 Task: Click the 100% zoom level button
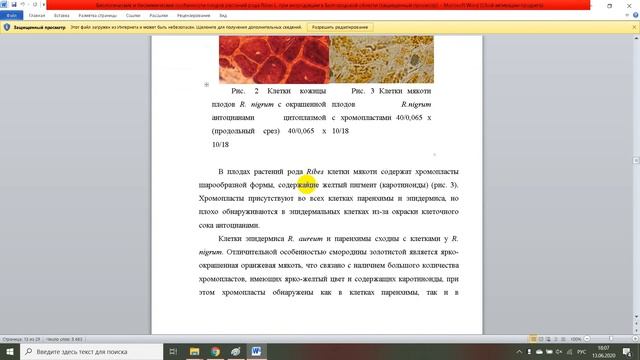576,339
